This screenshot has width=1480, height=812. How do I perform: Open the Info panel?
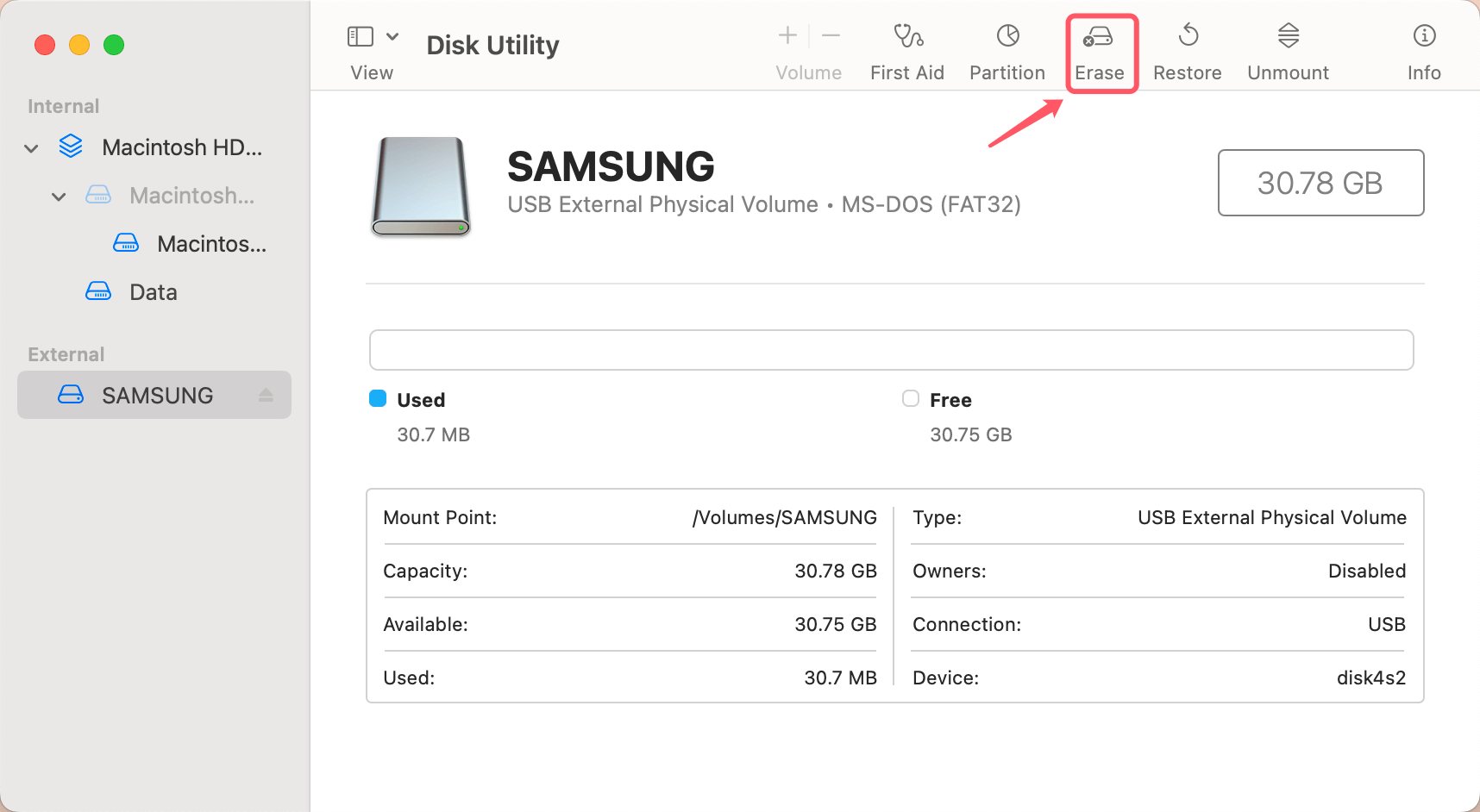click(1422, 49)
